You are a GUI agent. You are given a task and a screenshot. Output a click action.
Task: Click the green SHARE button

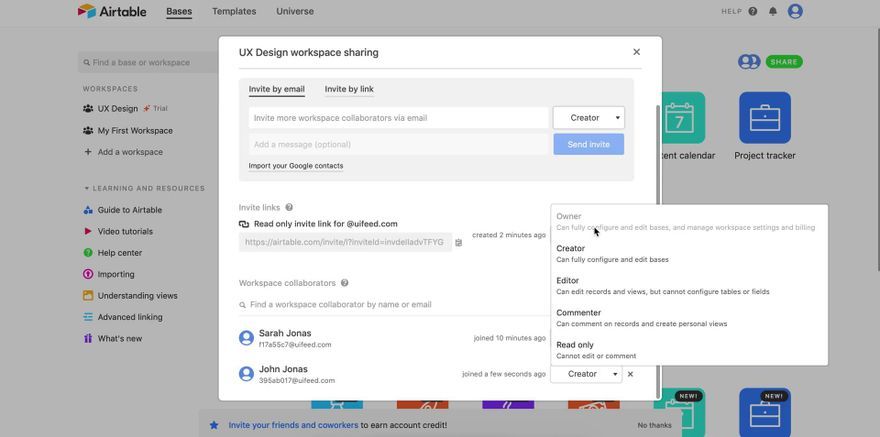(784, 62)
